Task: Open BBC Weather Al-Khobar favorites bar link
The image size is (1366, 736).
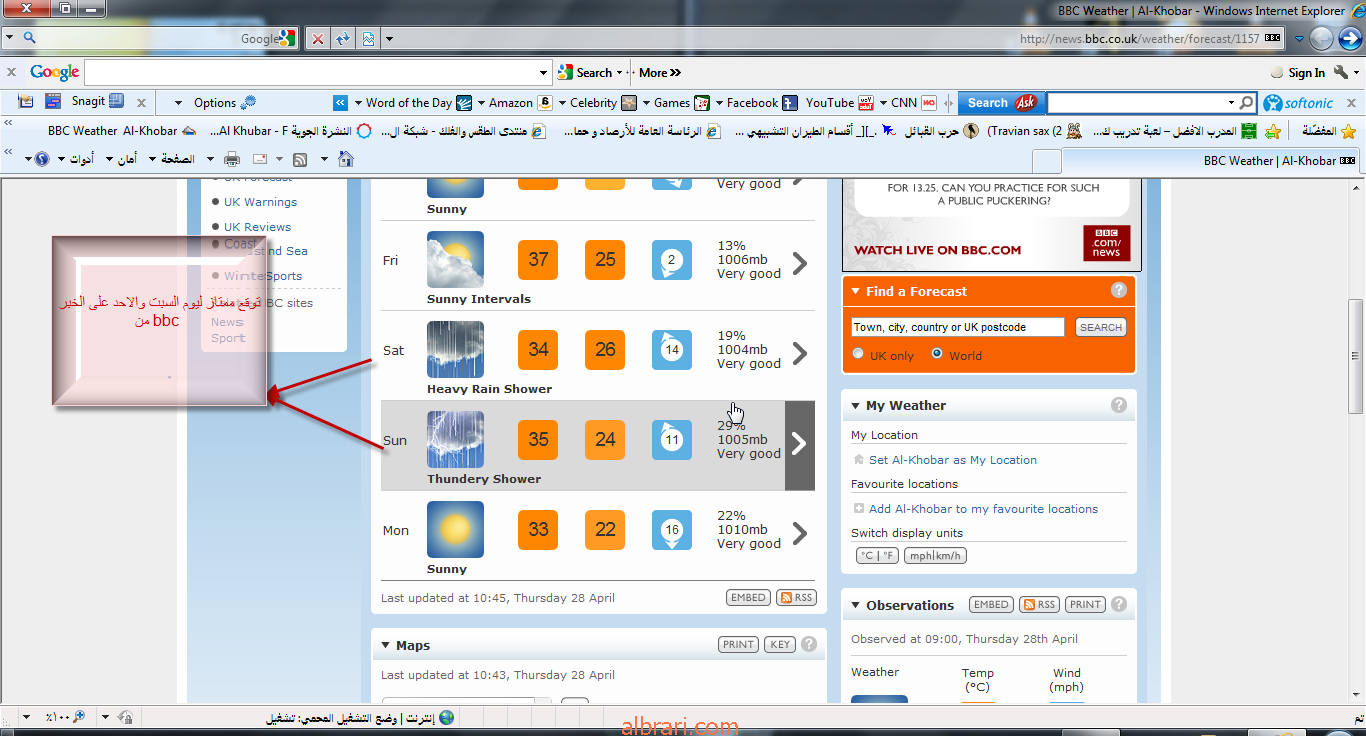Action: pos(122,131)
